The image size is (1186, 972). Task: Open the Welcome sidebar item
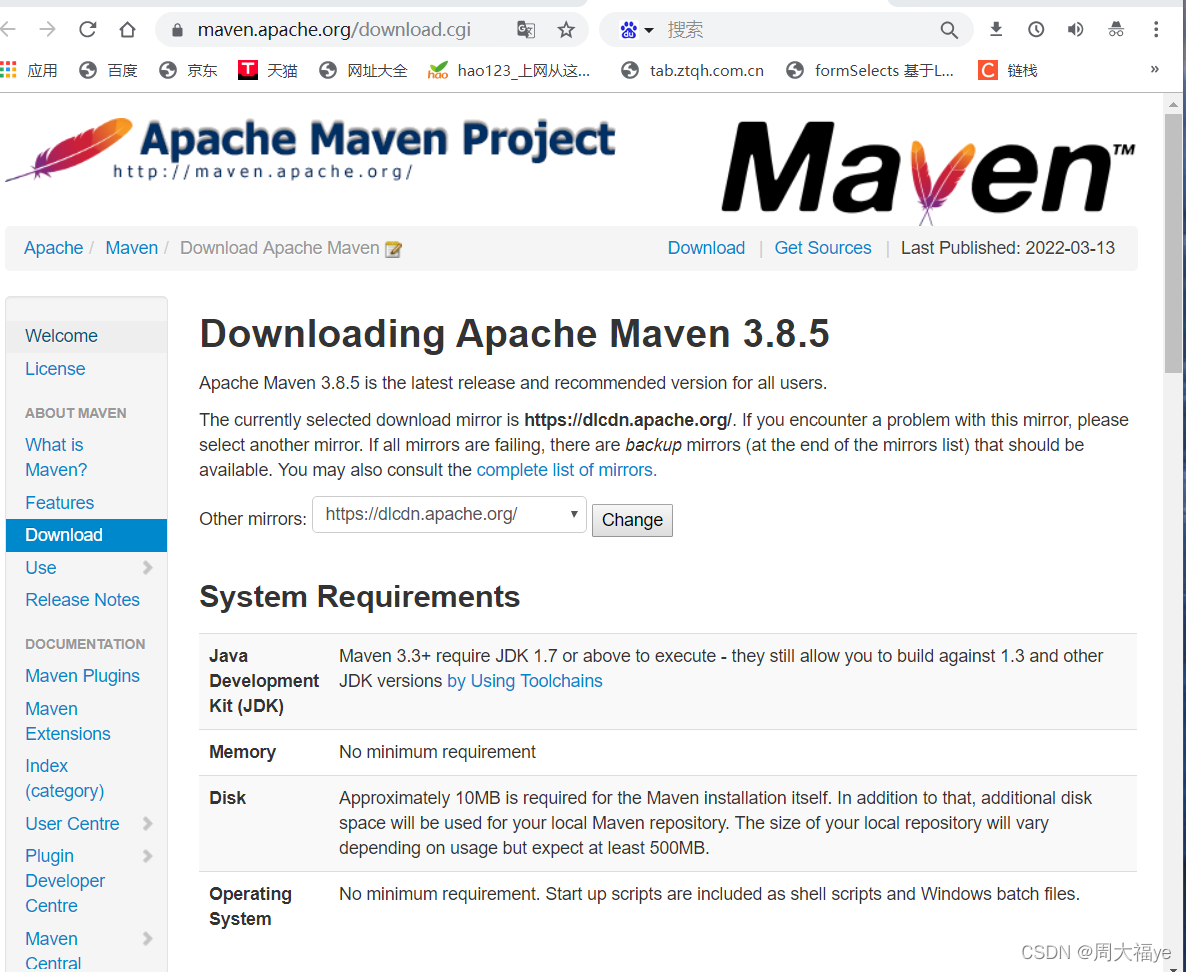86,336
